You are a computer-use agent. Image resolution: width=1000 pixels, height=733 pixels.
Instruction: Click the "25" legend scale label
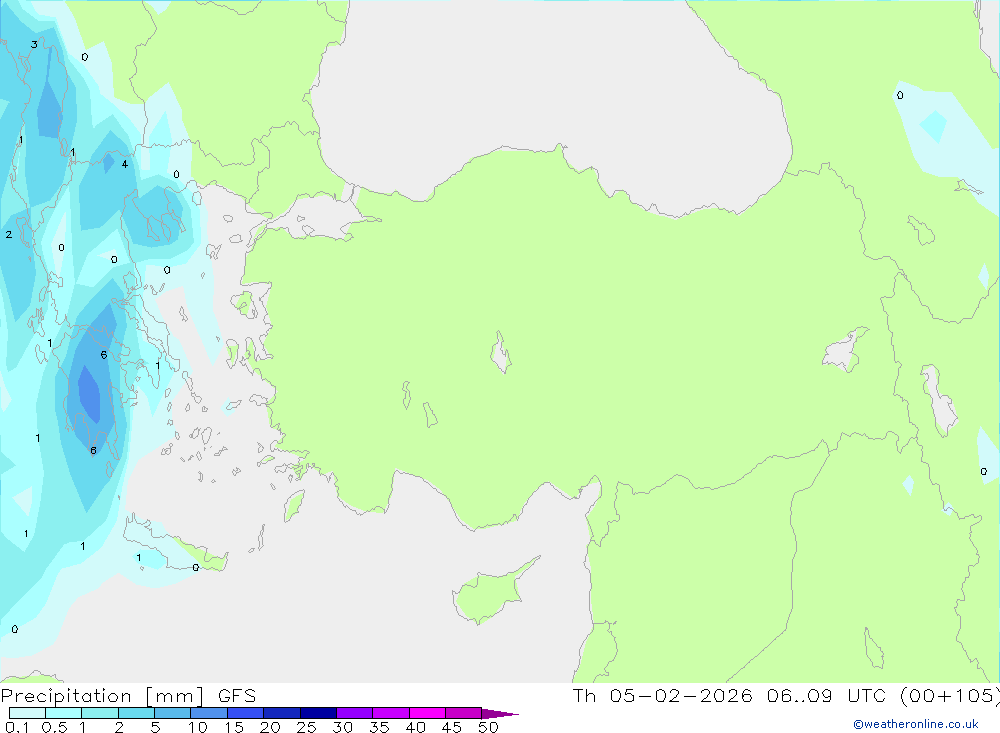click(306, 727)
